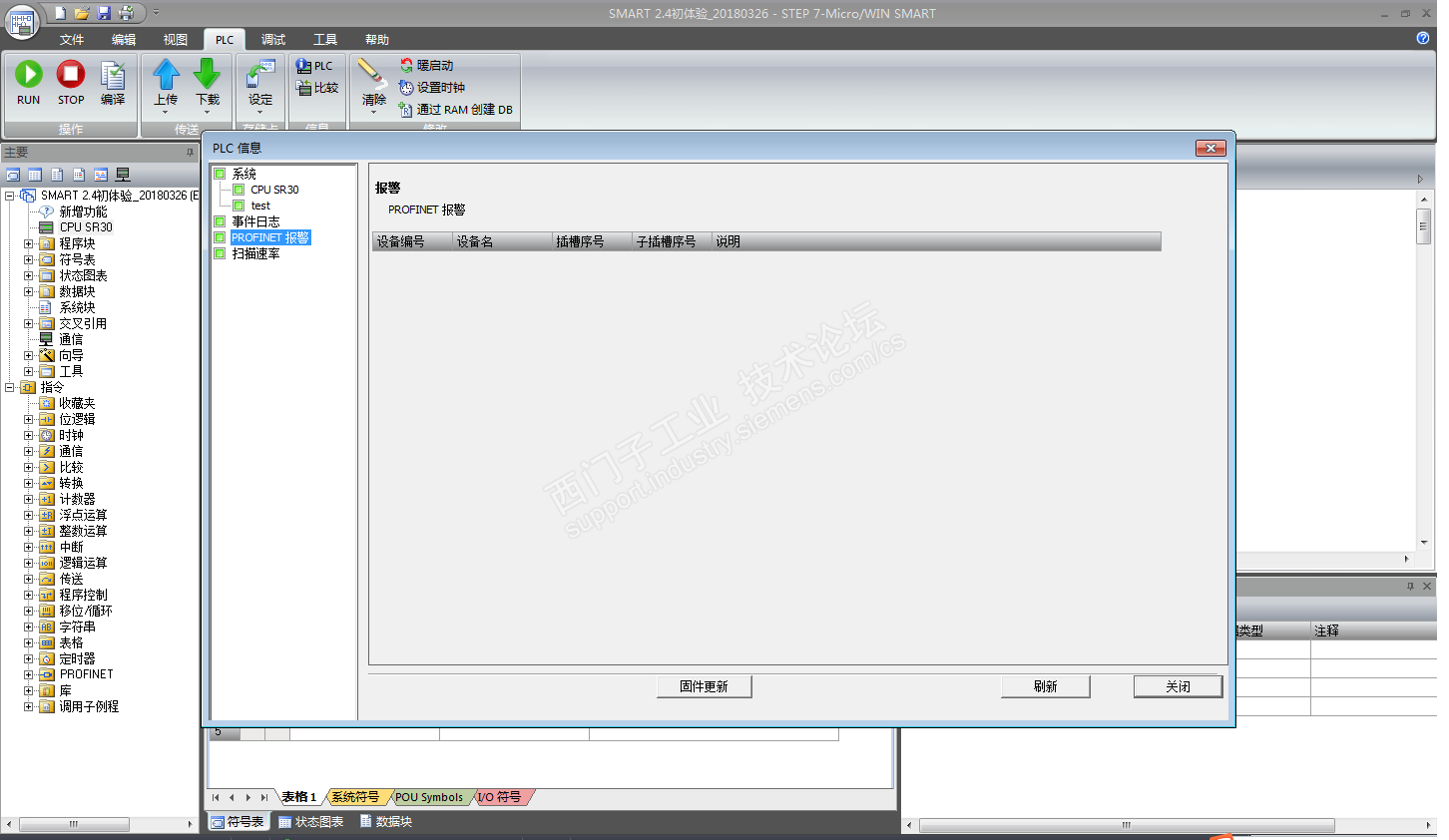Image resolution: width=1449 pixels, height=840 pixels.
Task: Open the 工具 ribbon tab
Action: (x=325, y=40)
